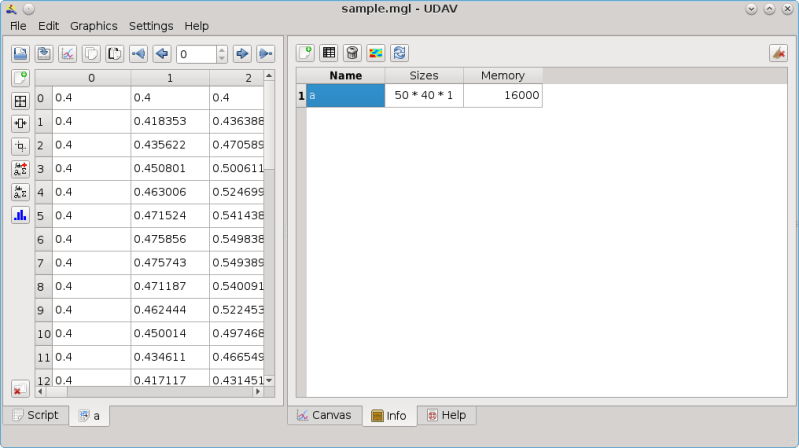The height and width of the screenshot is (448, 799).
Task: Go to the previous slice arrow
Action: [162, 54]
